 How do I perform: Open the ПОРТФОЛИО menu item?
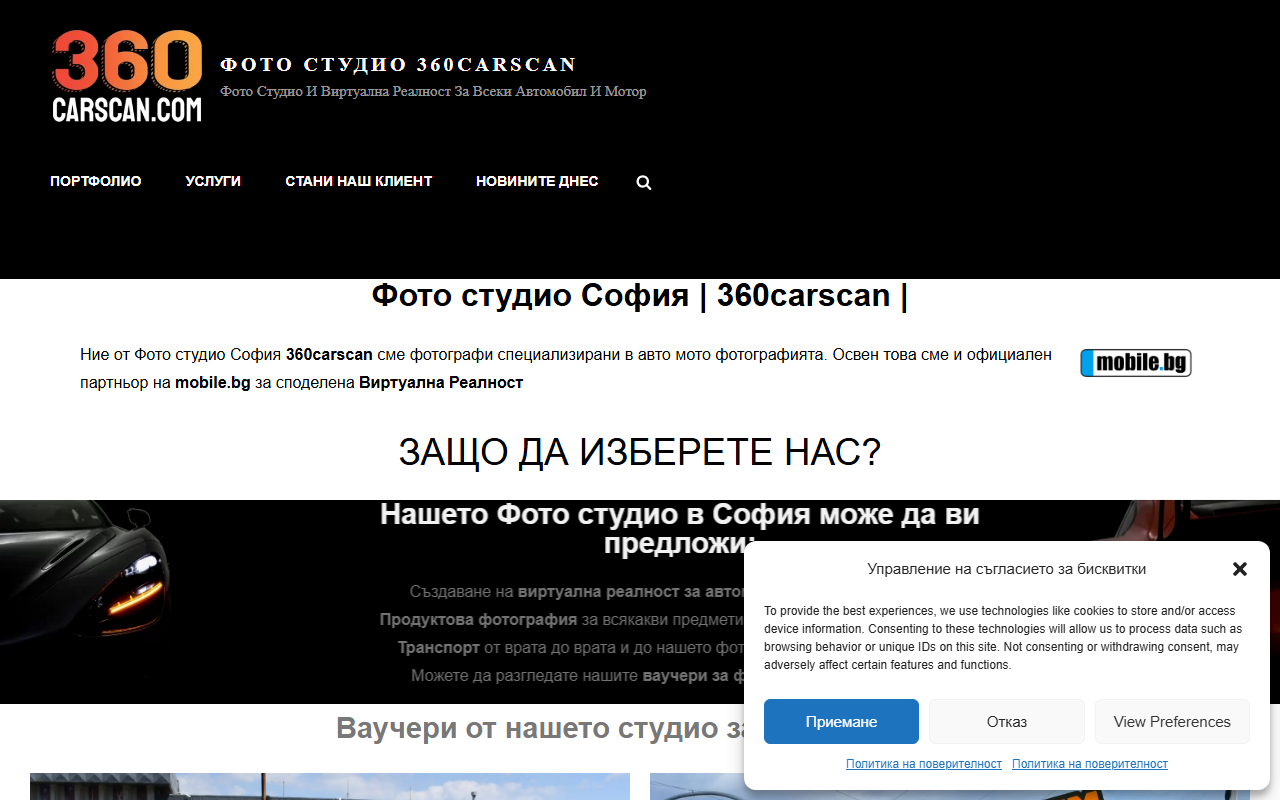(96, 181)
